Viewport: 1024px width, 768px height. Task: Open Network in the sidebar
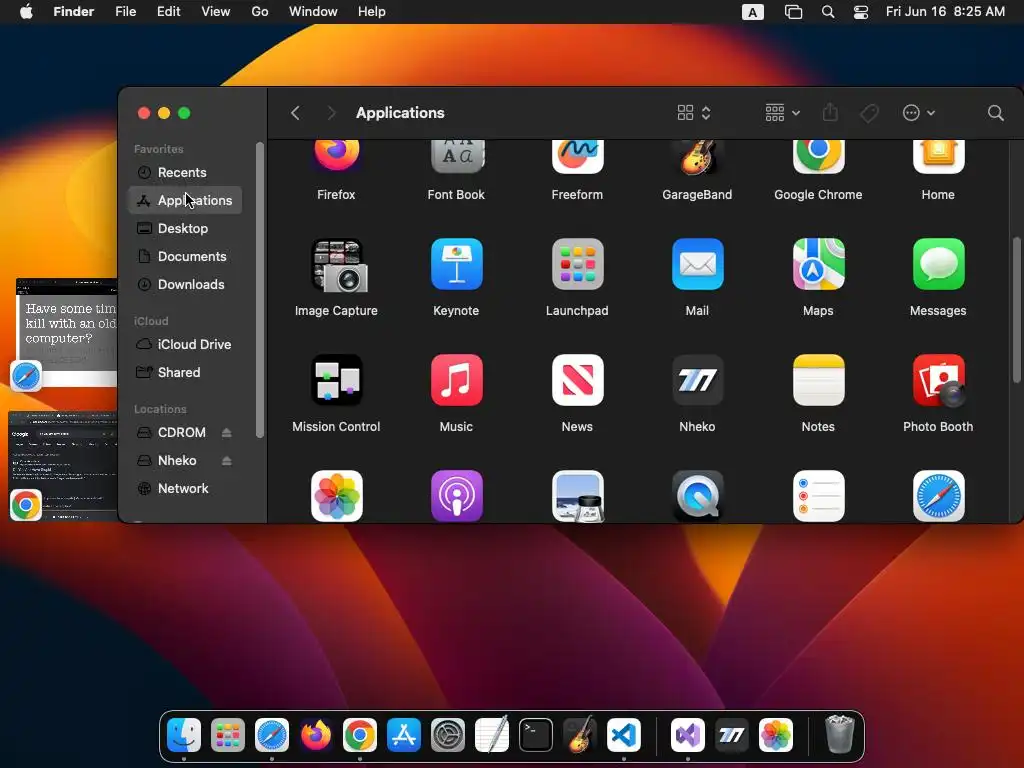point(185,488)
